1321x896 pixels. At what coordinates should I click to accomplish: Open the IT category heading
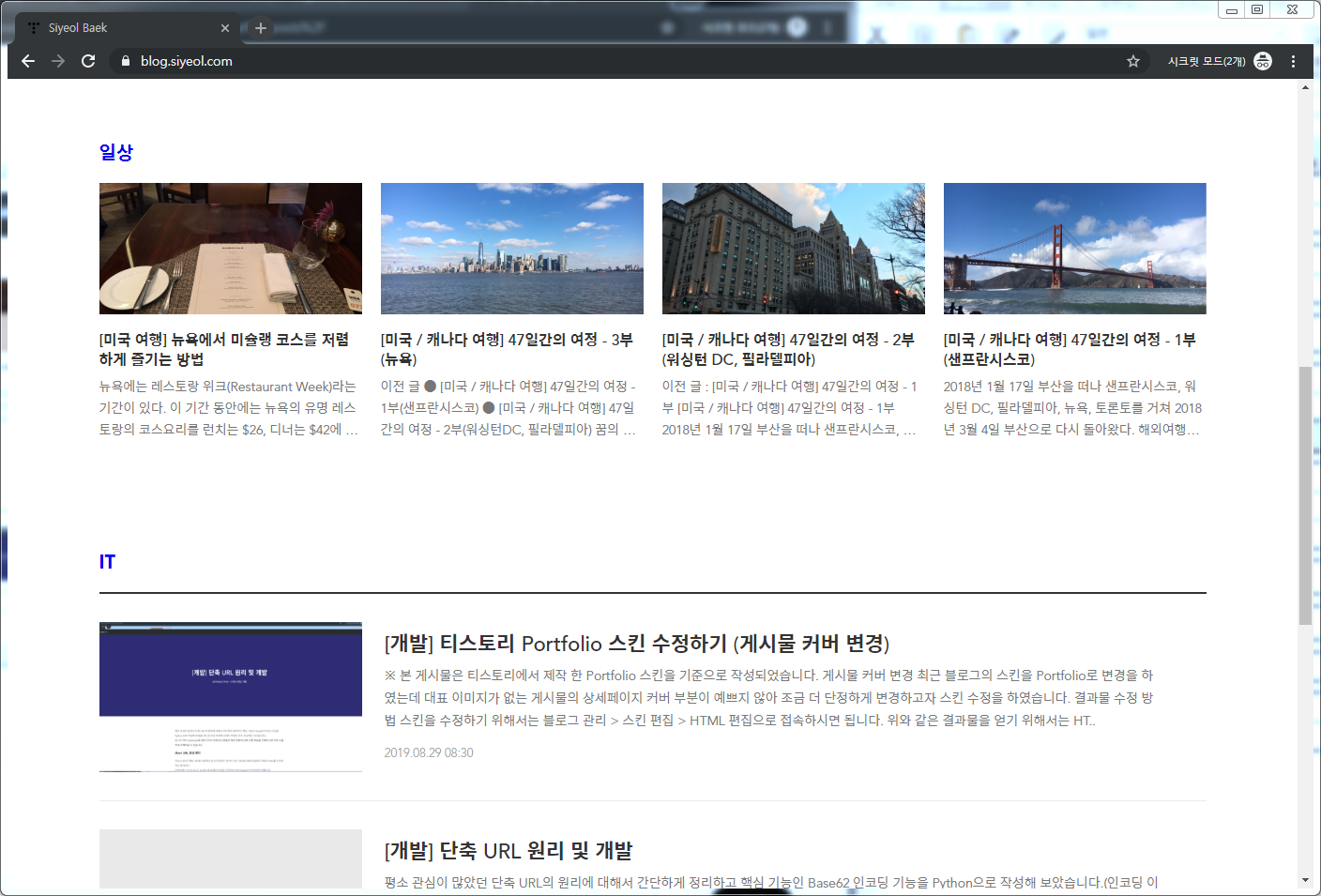(107, 562)
